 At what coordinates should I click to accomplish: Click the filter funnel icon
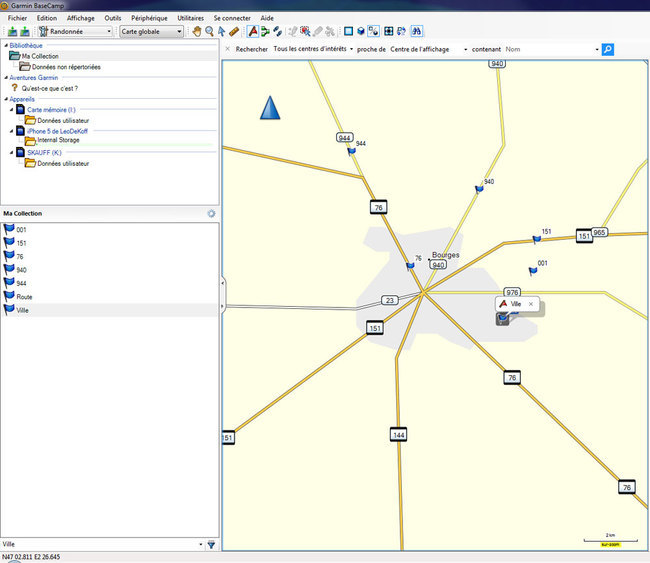(211, 545)
